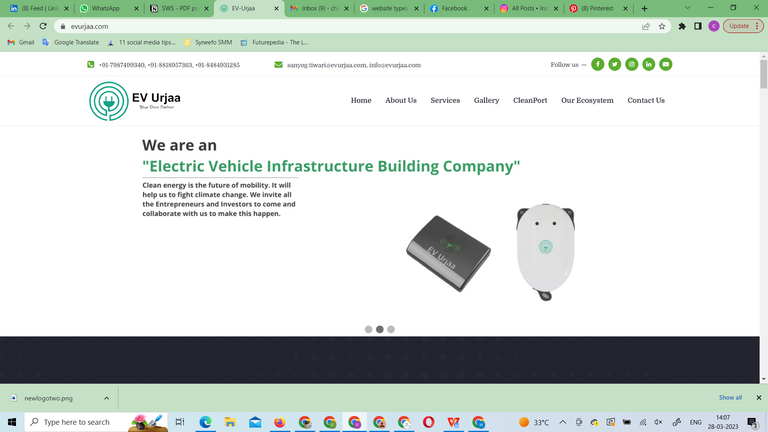Image resolution: width=768 pixels, height=432 pixels.
Task: Open the Gmail bookmark
Action: tap(21, 43)
